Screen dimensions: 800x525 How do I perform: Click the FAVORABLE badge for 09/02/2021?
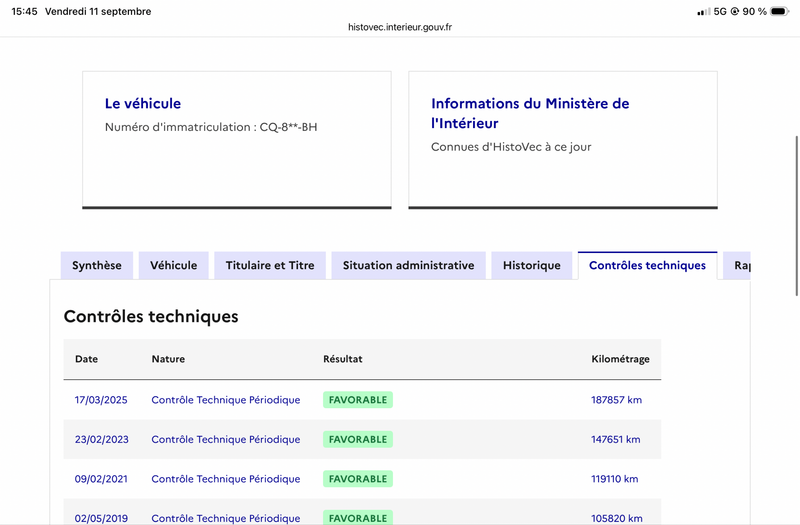[x=358, y=479]
